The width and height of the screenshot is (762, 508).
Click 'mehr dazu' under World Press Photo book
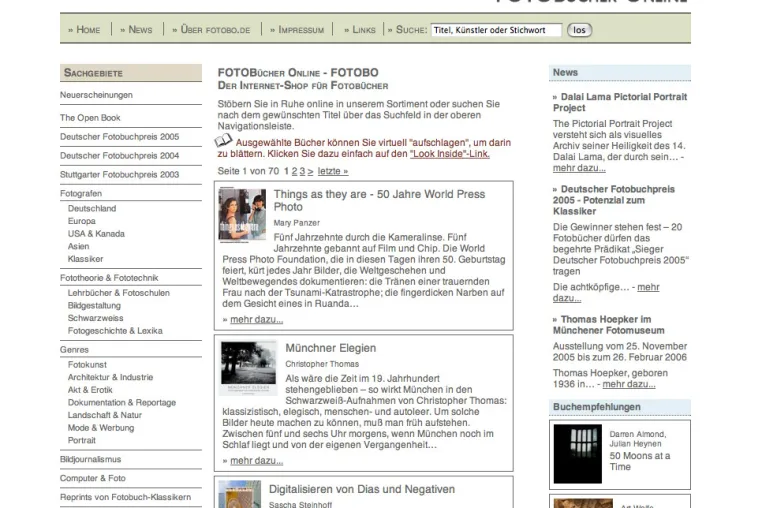click(257, 320)
